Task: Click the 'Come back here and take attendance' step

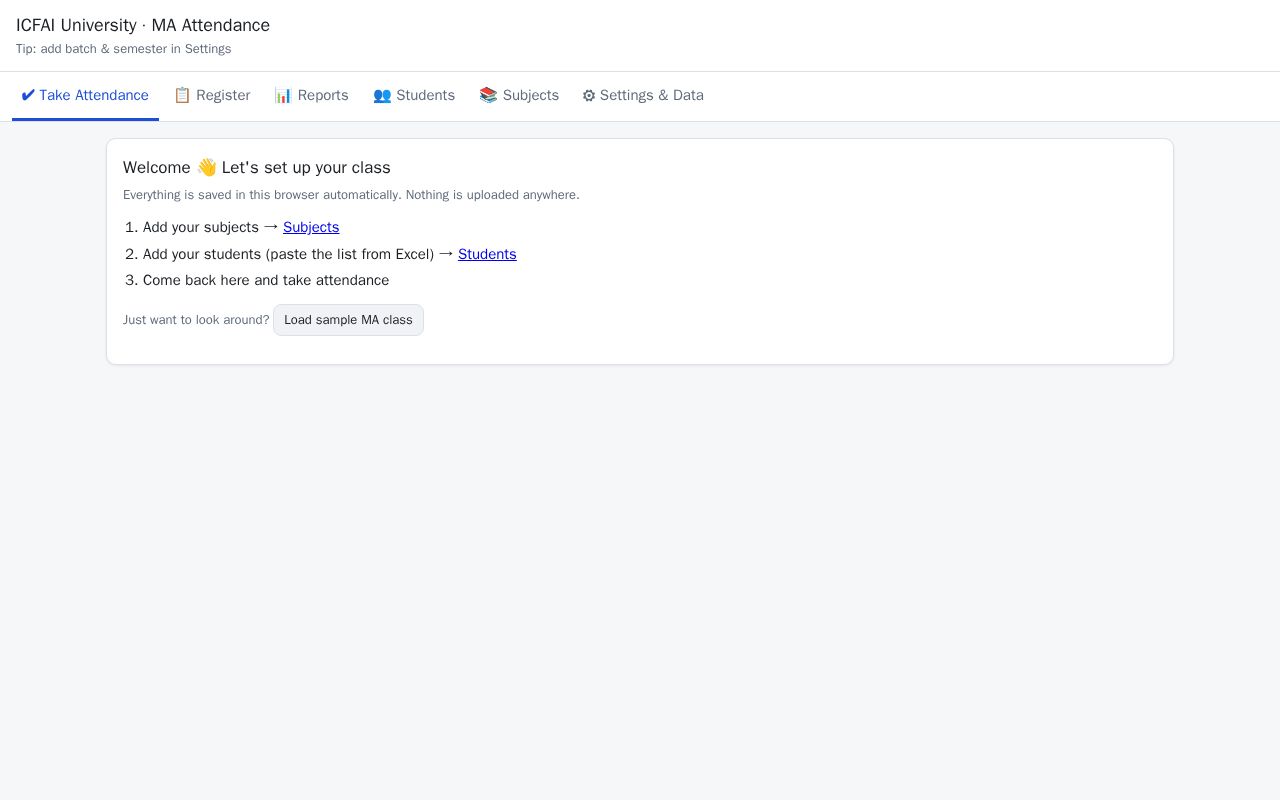Action: click(266, 280)
